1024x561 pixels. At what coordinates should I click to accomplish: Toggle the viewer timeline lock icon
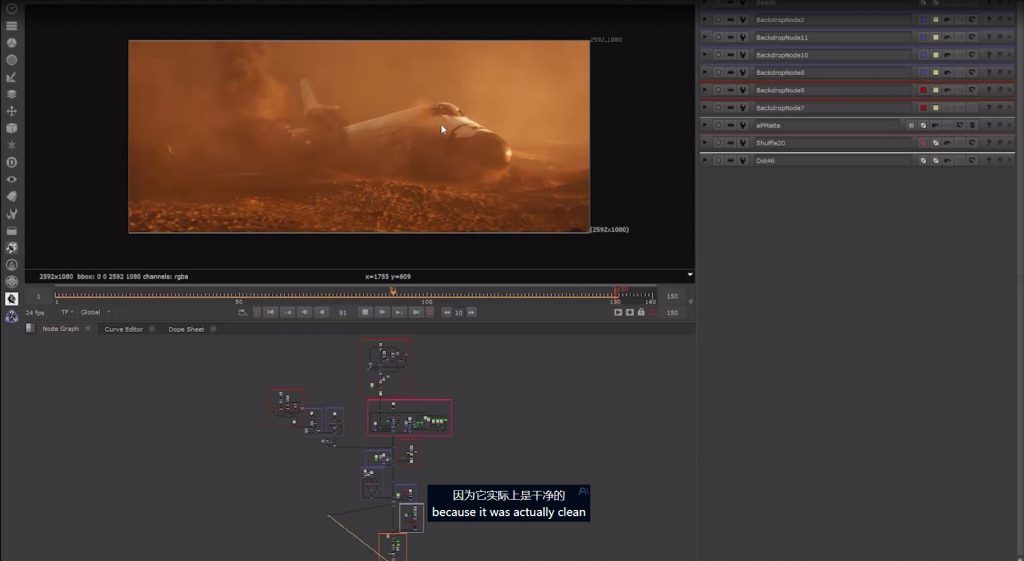[x=641, y=312]
